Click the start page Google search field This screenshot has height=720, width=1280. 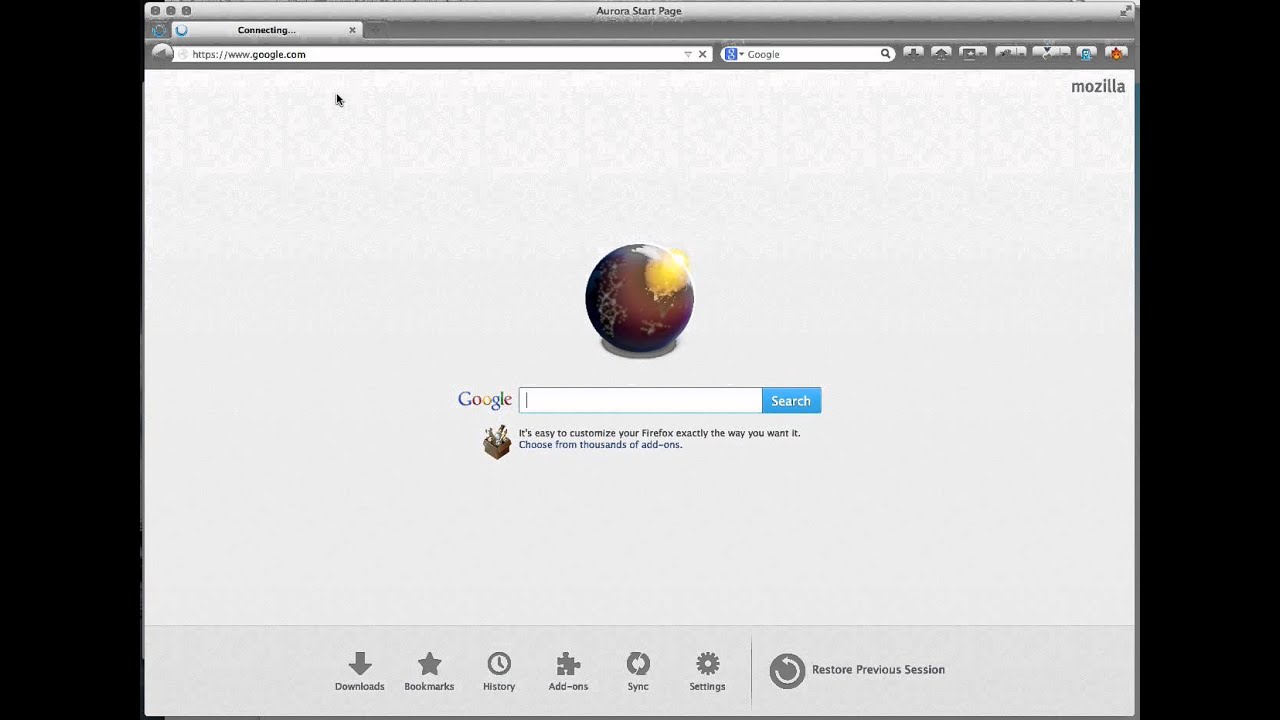[x=640, y=400]
